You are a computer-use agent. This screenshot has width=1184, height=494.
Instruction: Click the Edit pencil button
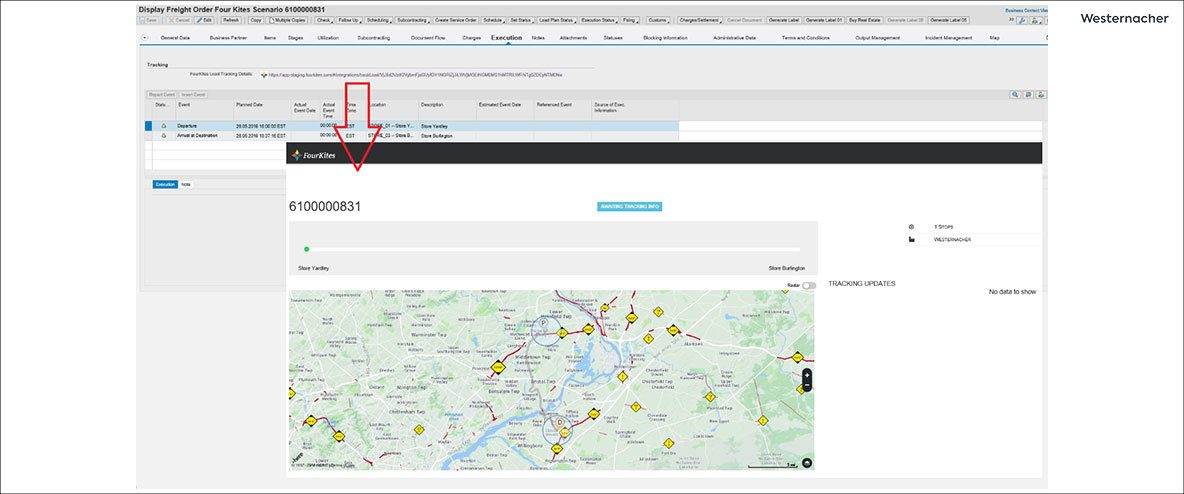[x=204, y=20]
